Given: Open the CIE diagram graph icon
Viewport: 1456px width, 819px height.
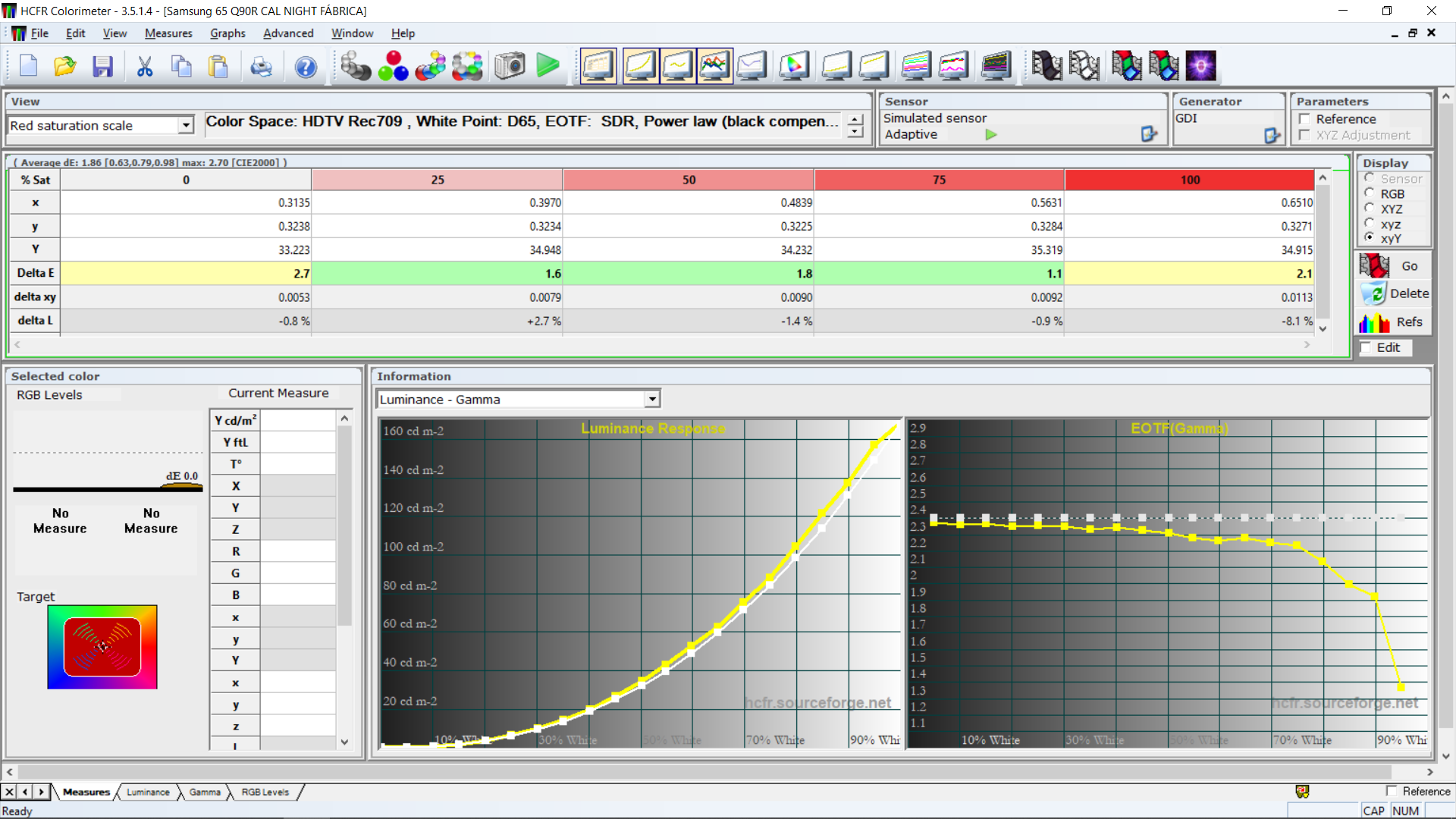Looking at the screenshot, I should coord(793,67).
